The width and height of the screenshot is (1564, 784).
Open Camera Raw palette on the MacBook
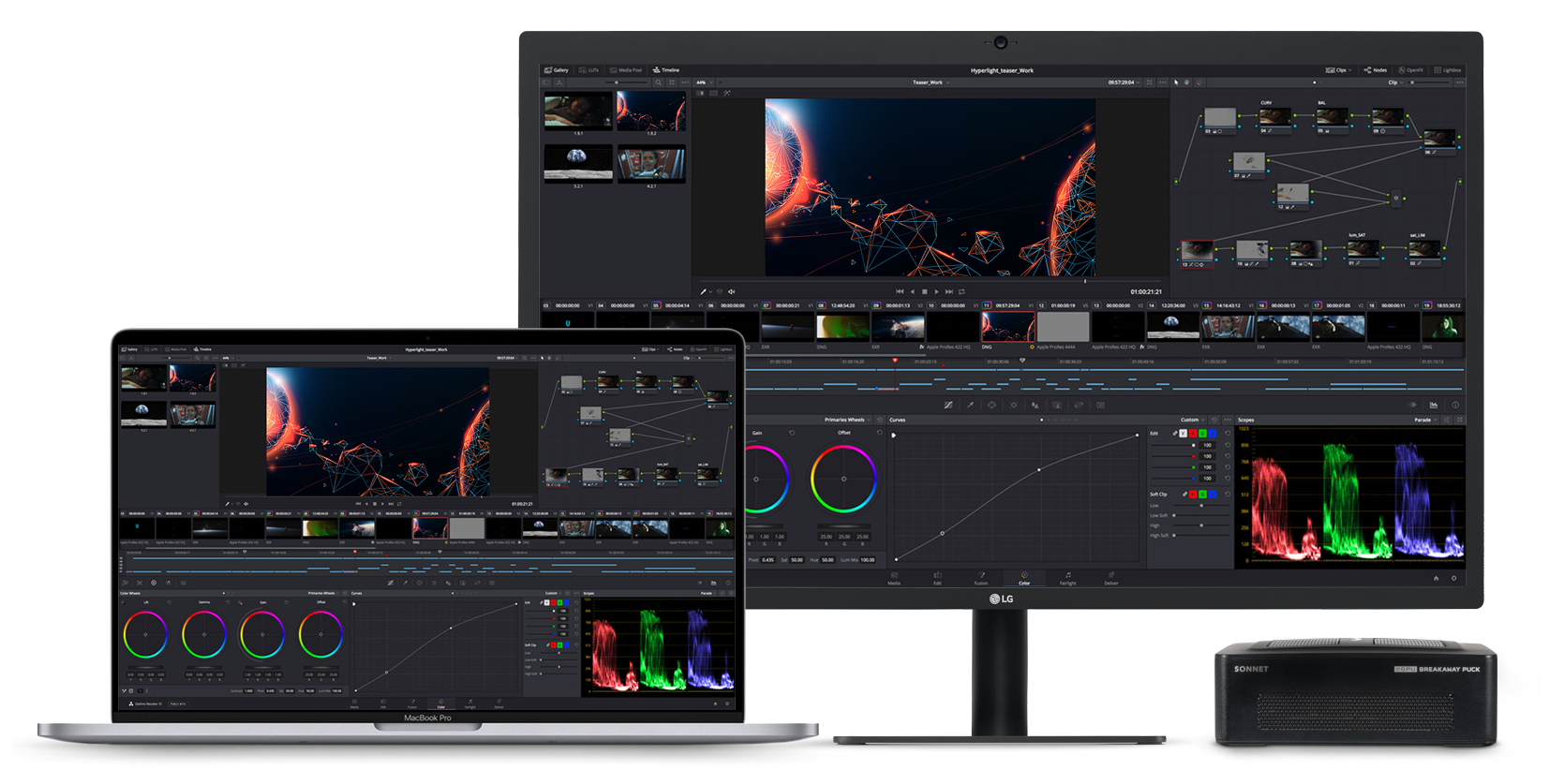pos(126,583)
